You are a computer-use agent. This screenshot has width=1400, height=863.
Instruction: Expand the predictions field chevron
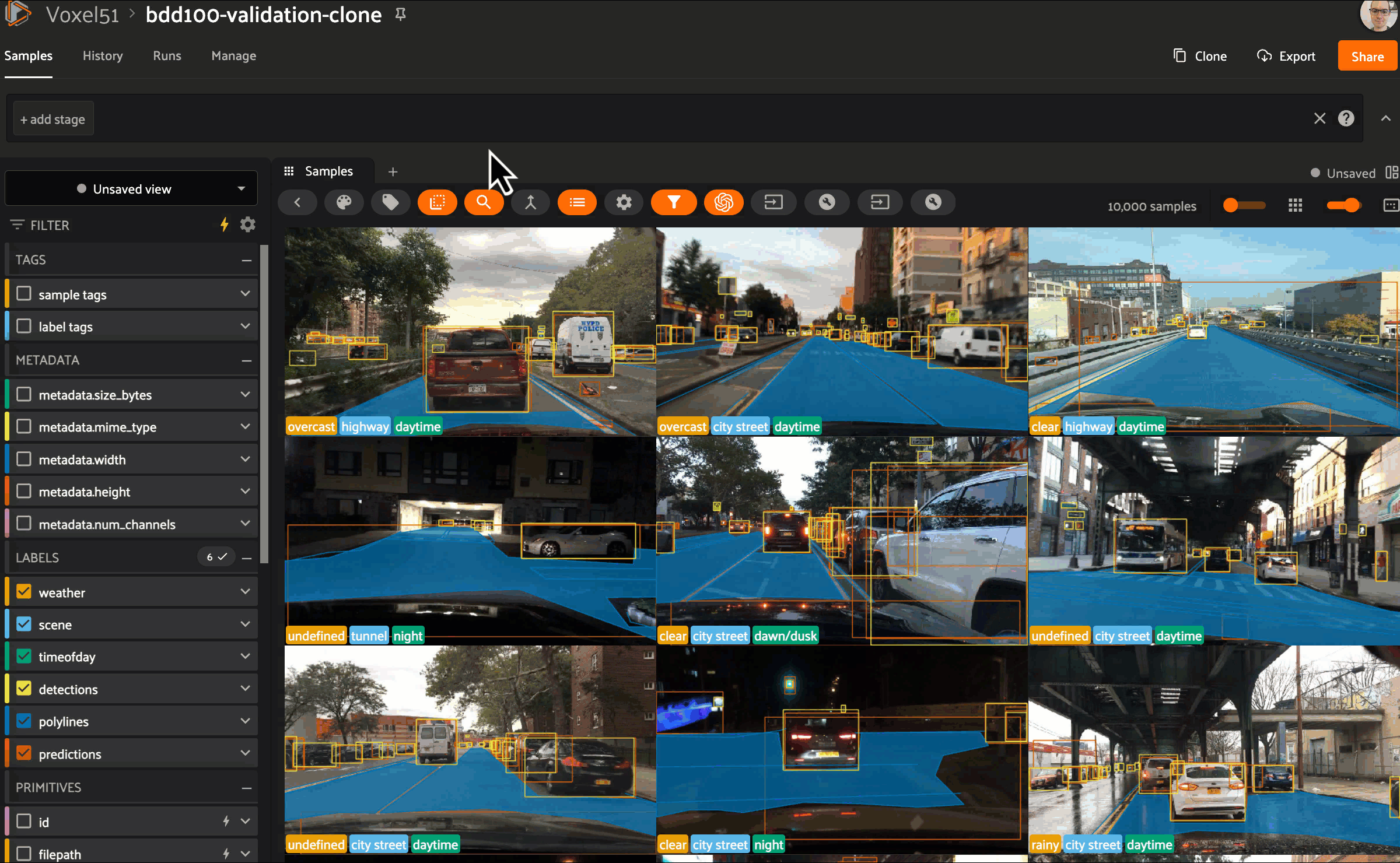245,753
